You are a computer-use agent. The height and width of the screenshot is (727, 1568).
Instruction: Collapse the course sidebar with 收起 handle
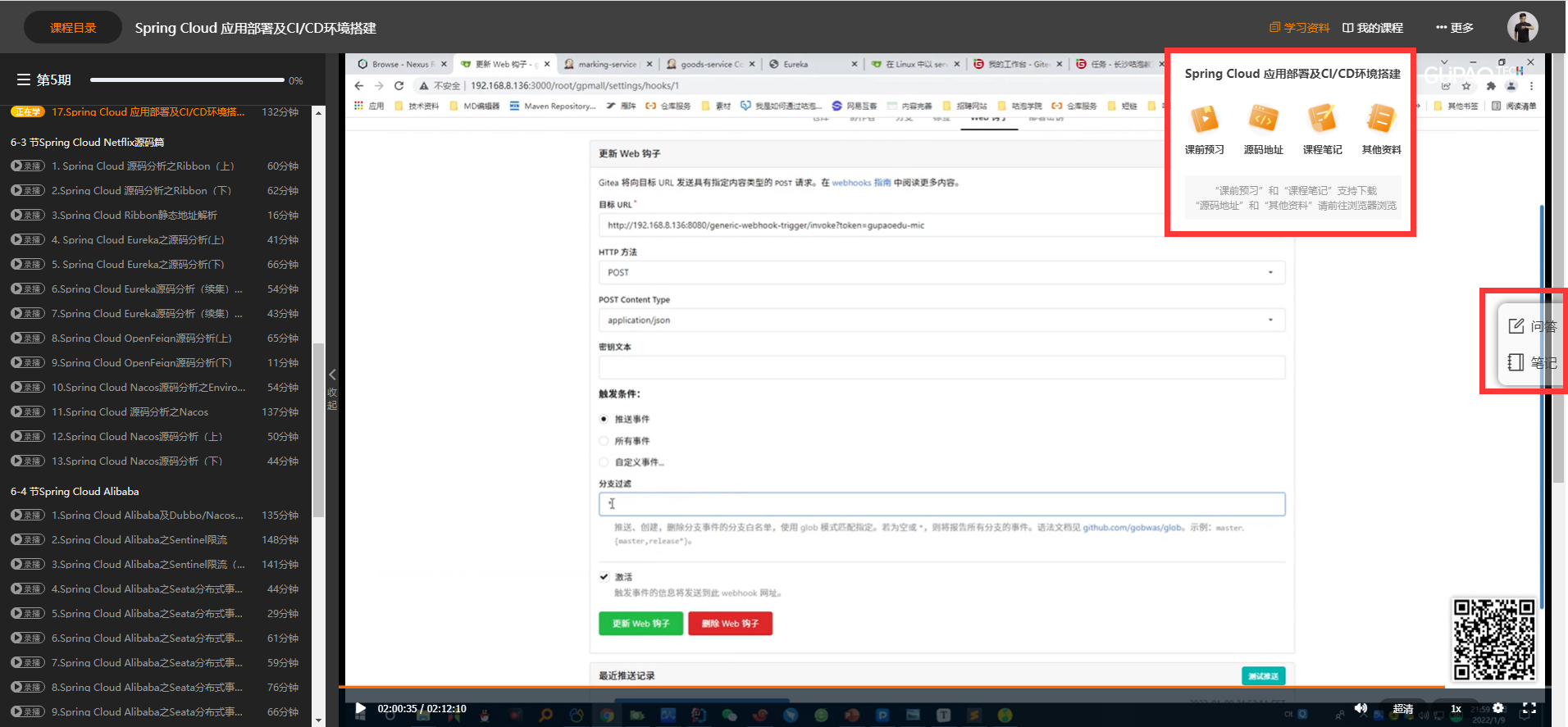pyautogui.click(x=332, y=389)
